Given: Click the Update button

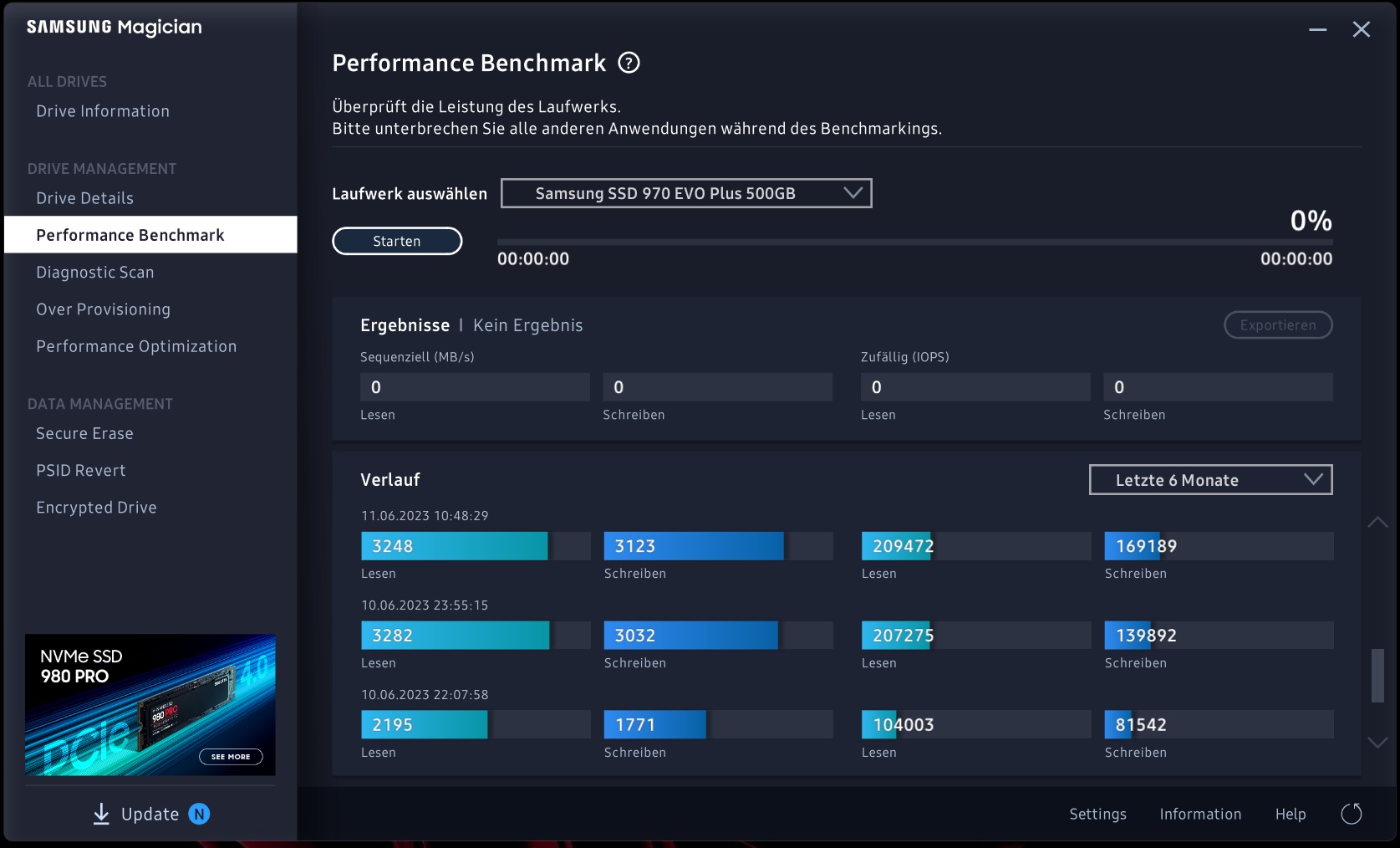Looking at the screenshot, I should [x=150, y=814].
